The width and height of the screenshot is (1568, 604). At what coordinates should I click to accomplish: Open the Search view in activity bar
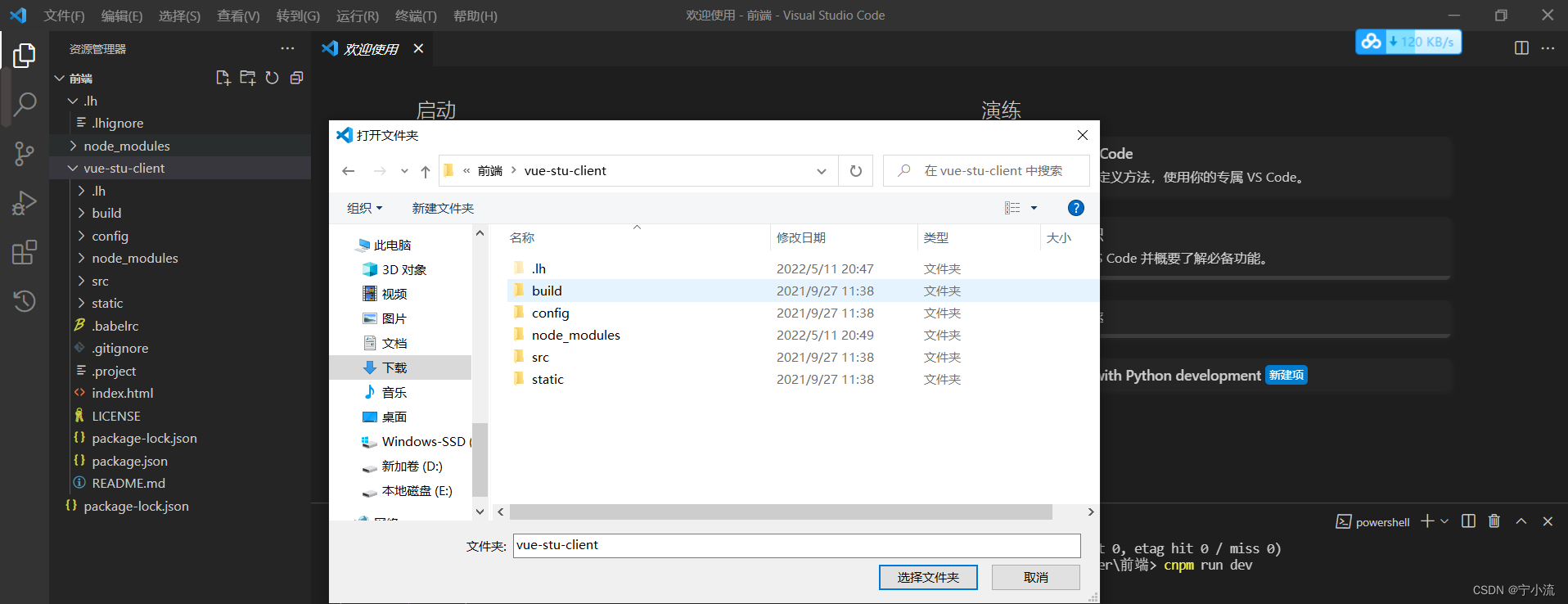pos(25,104)
